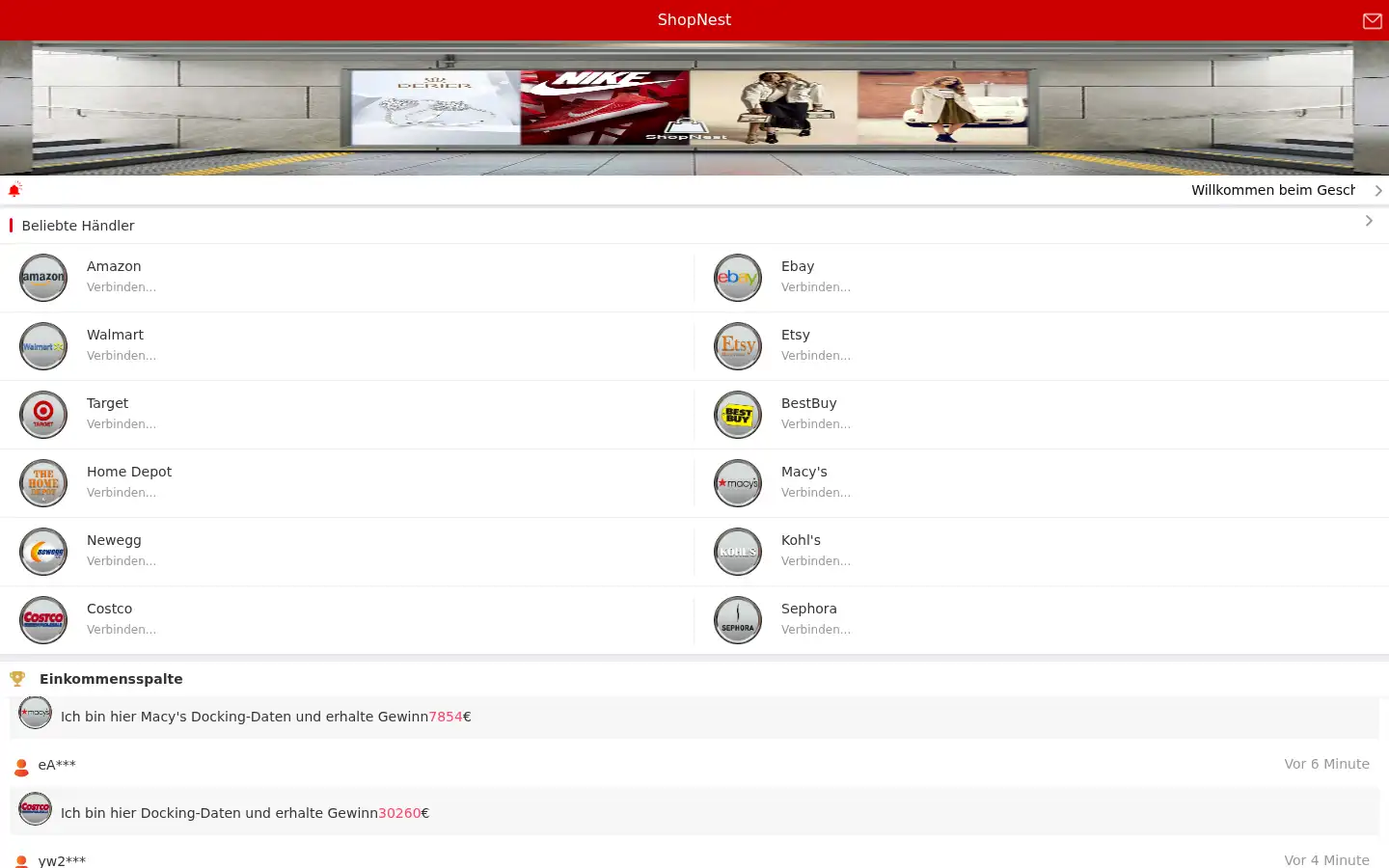Open the Macy's star logo icon
1389x868 pixels.
coord(738,483)
